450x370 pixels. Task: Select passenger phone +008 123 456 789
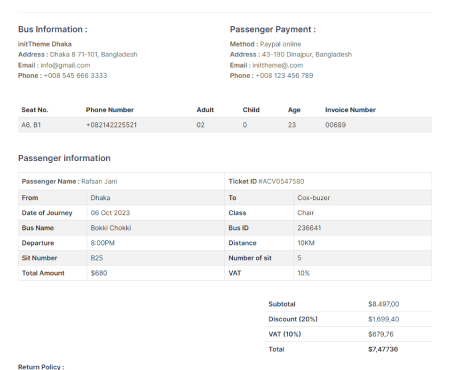click(284, 75)
